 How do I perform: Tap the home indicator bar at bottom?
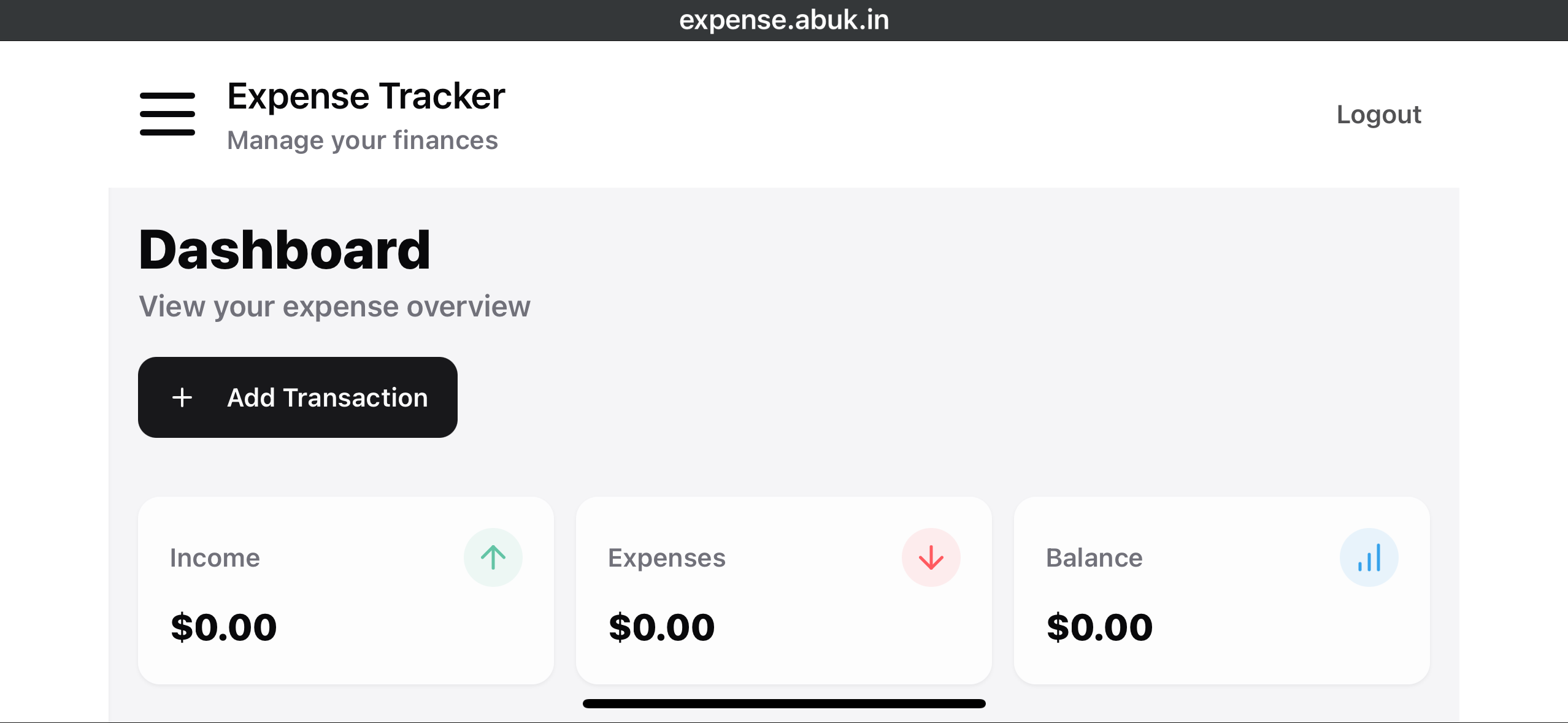coord(784,703)
